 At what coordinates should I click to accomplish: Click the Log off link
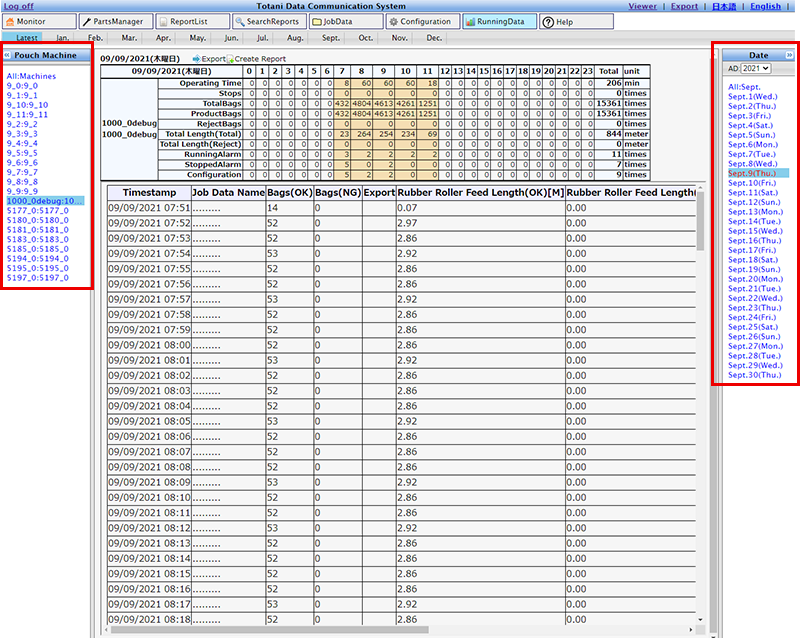tap(19, 6)
